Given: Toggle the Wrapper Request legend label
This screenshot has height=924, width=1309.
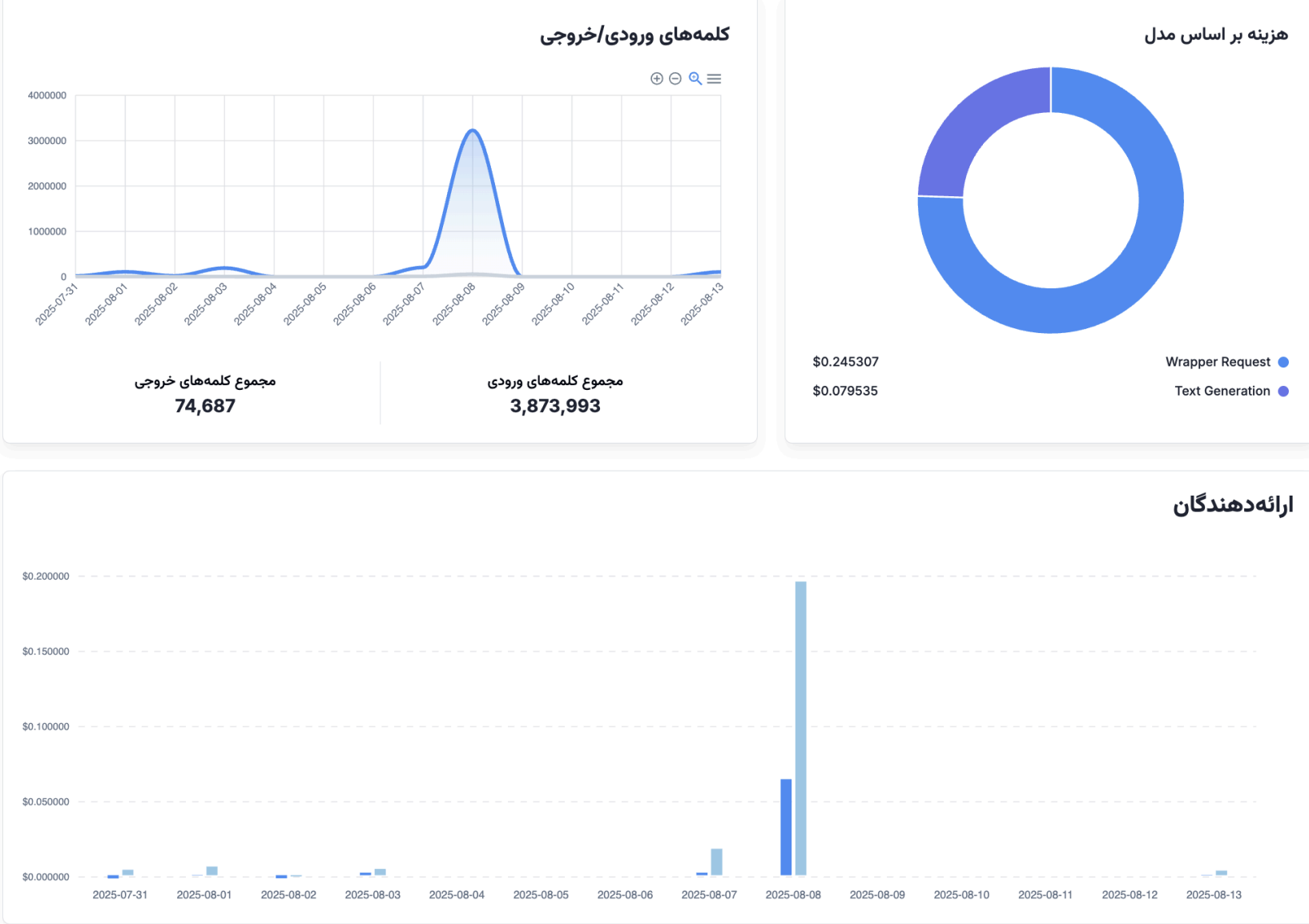Looking at the screenshot, I should (1217, 362).
